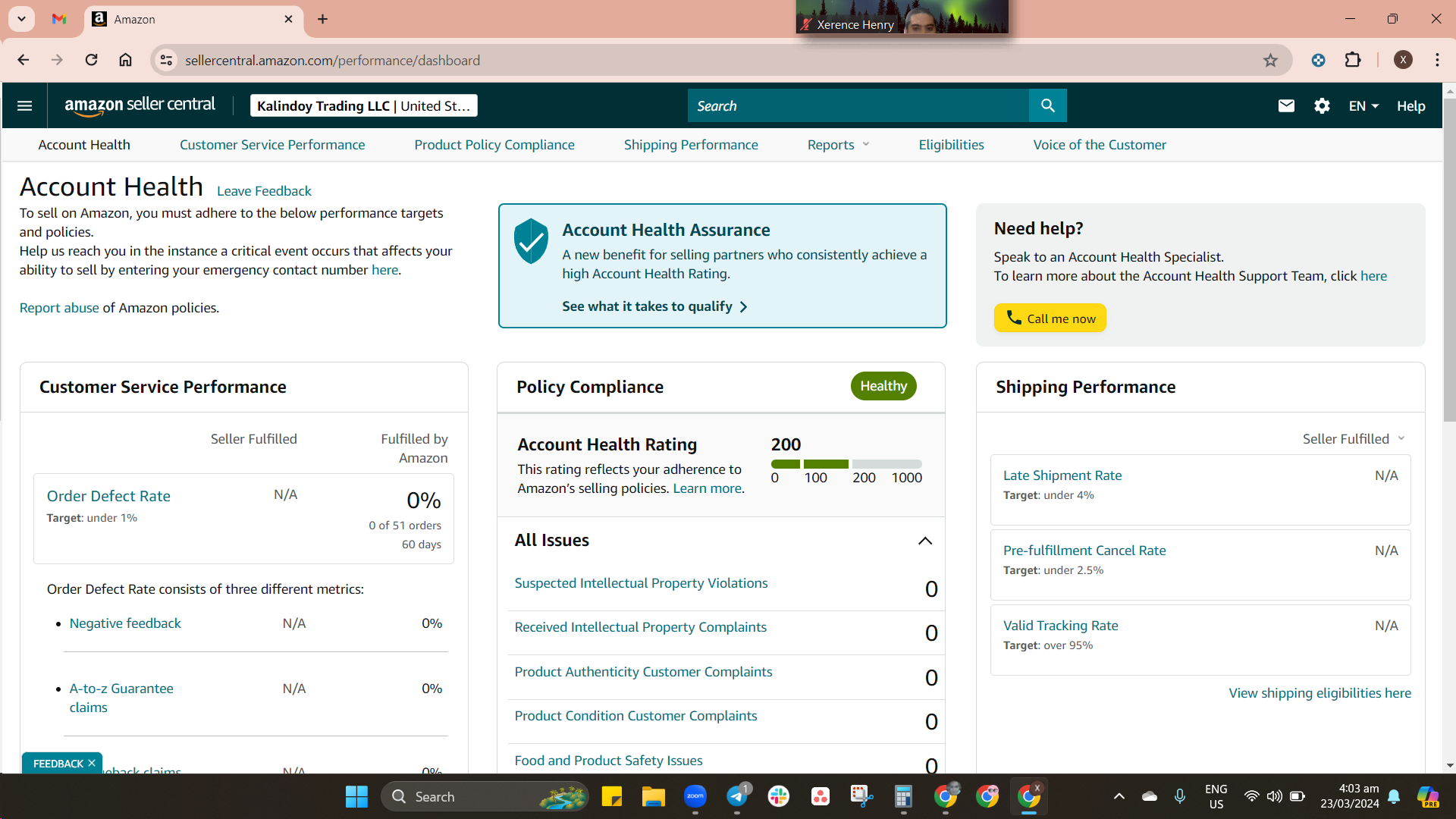Open the buyer messages mail icon

coord(1286,105)
